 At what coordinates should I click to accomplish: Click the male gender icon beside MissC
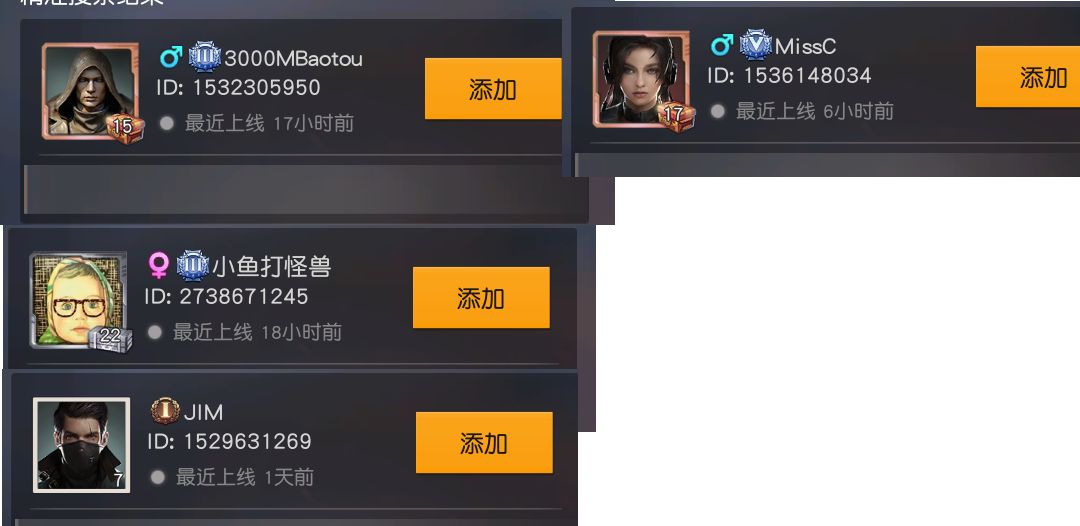tap(721, 45)
